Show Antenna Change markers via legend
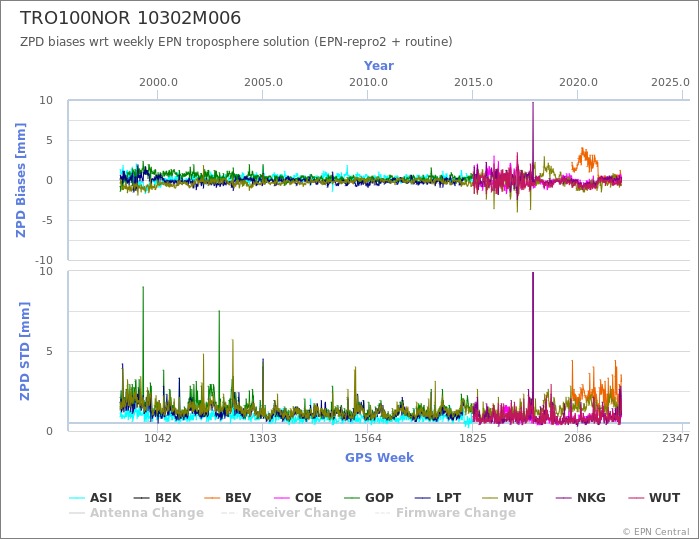This screenshot has height=540, width=700. tap(137, 513)
